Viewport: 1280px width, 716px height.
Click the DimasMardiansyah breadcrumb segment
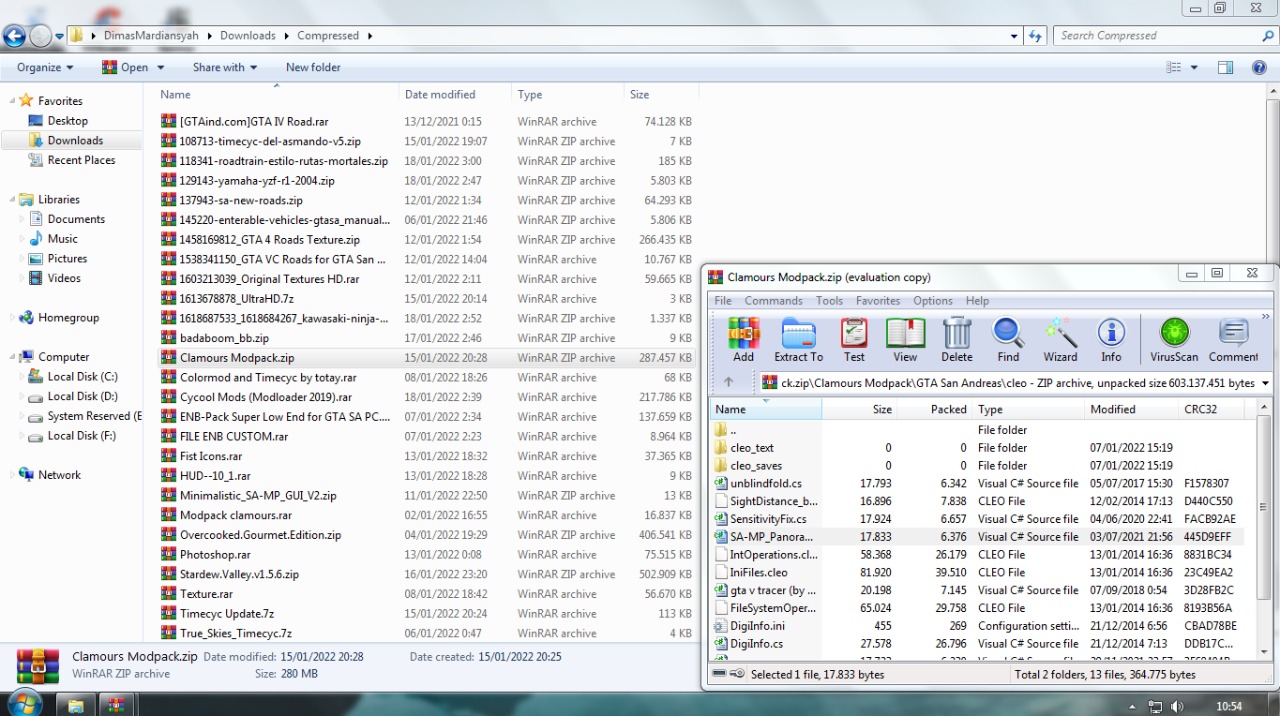click(153, 35)
